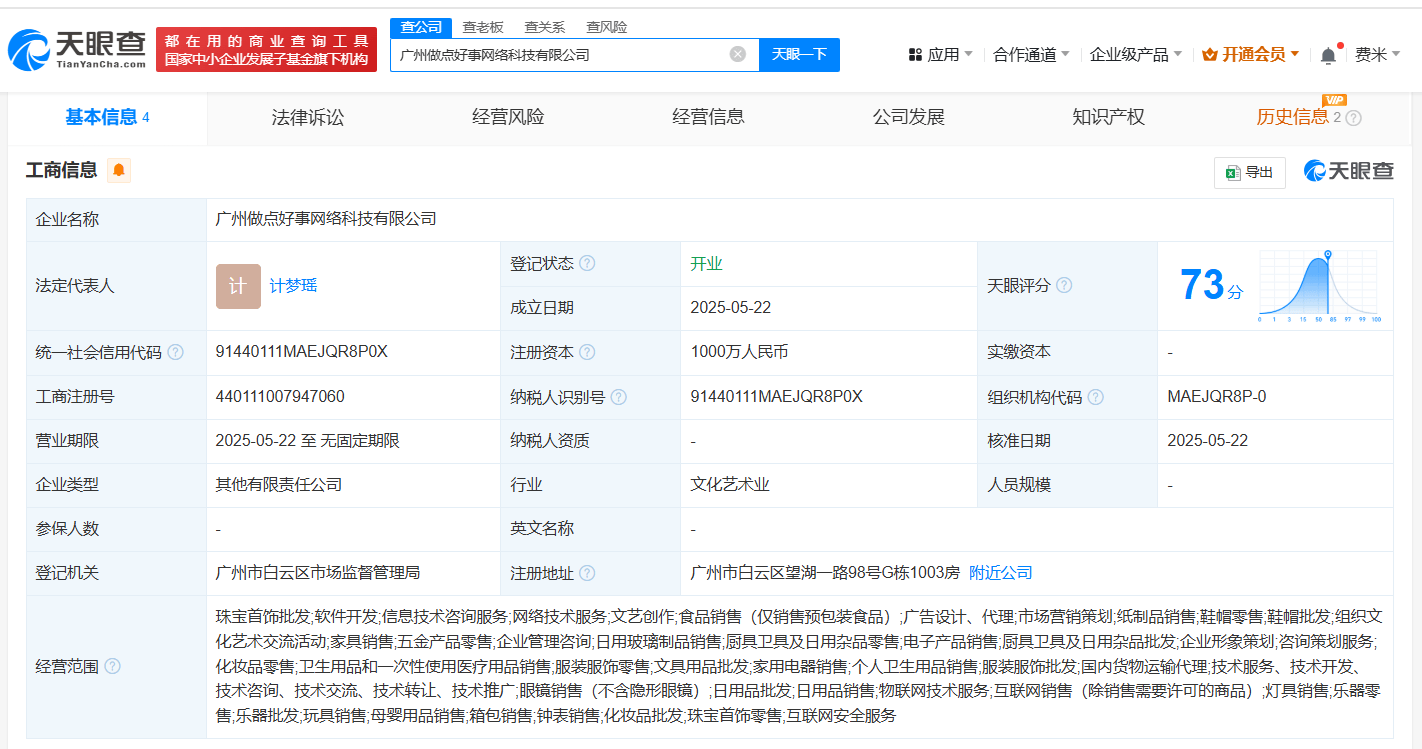Viewport: 1422px width, 749px height.
Task: Open the 计梦瑶 legal representative link
Action: (293, 286)
